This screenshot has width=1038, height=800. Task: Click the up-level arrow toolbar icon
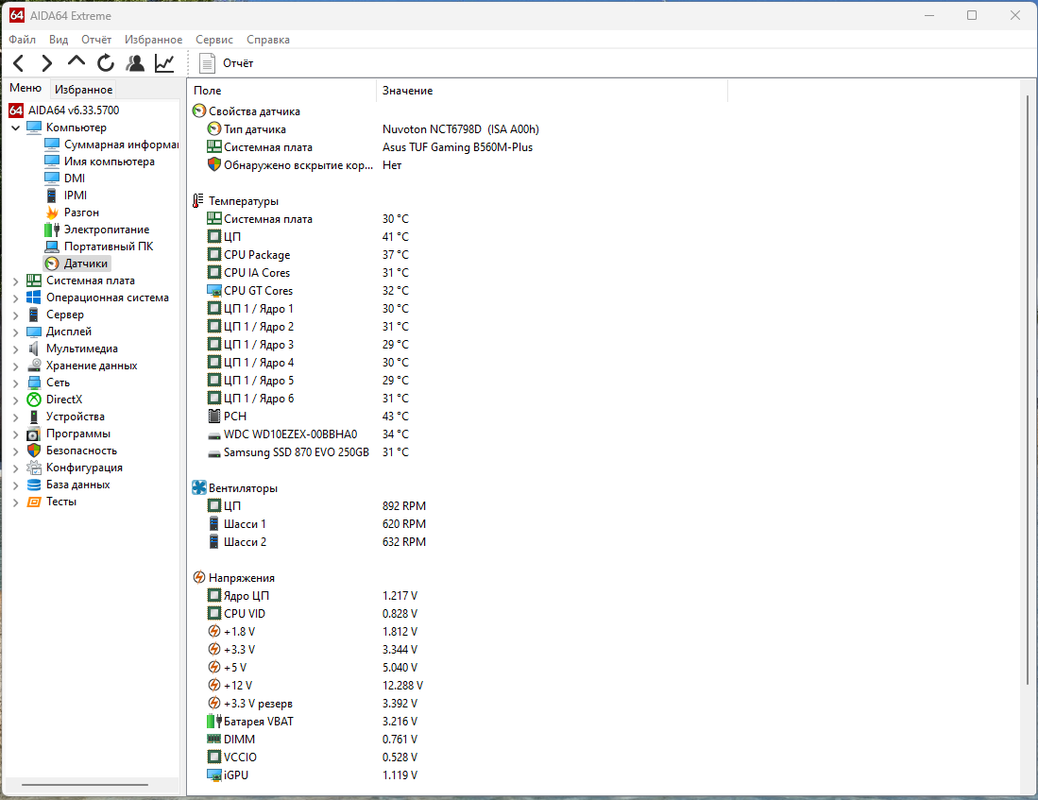pos(76,62)
